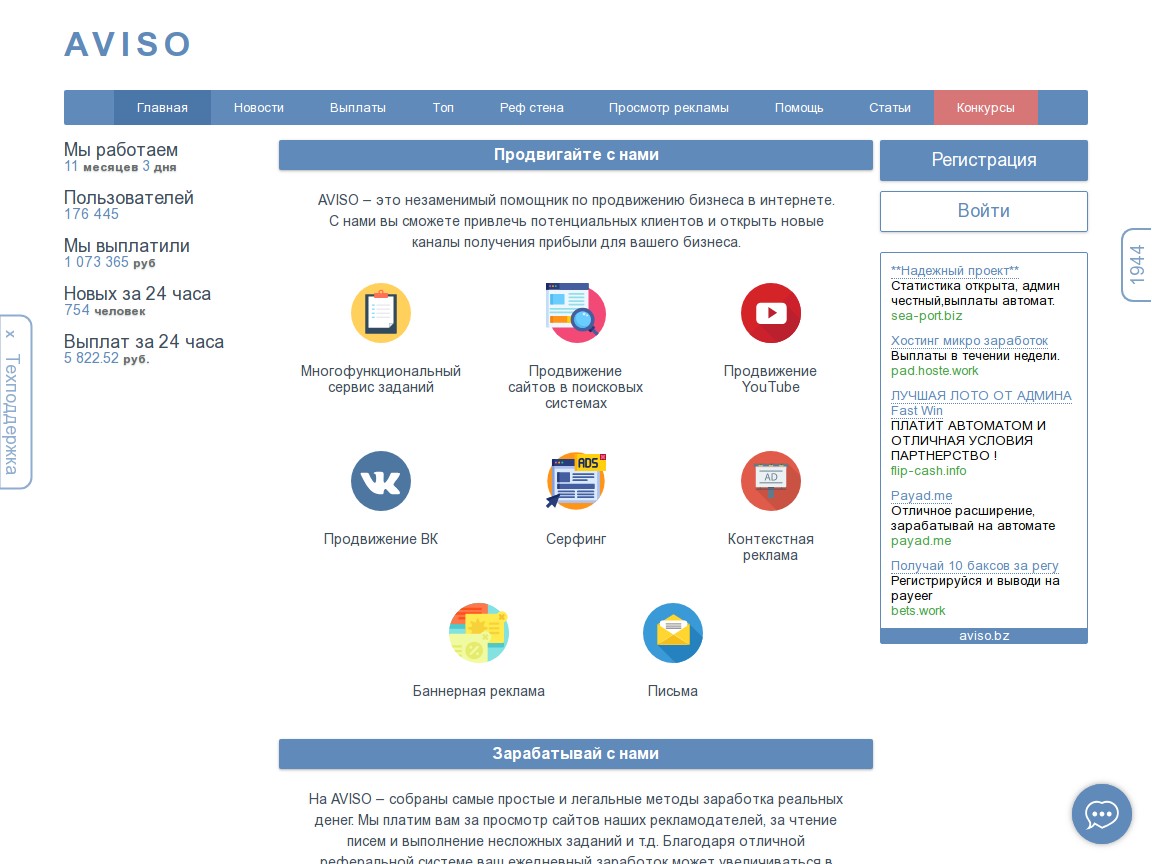
Task: Open the YouTube promotion icon
Action: tap(771, 313)
